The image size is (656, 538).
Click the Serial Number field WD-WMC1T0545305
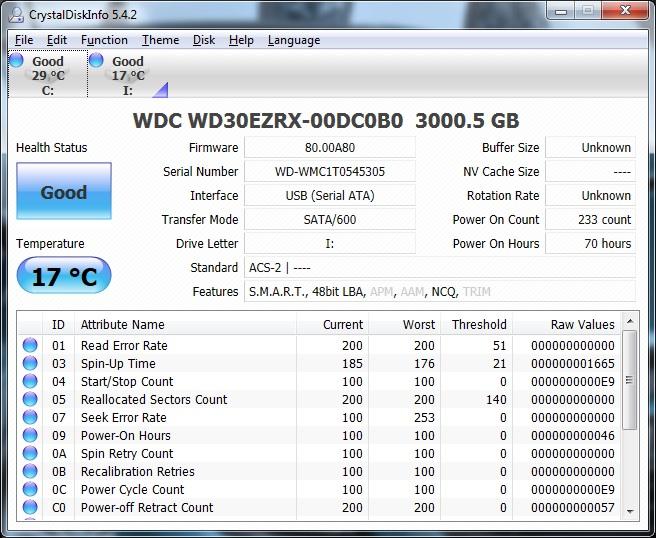click(330, 172)
